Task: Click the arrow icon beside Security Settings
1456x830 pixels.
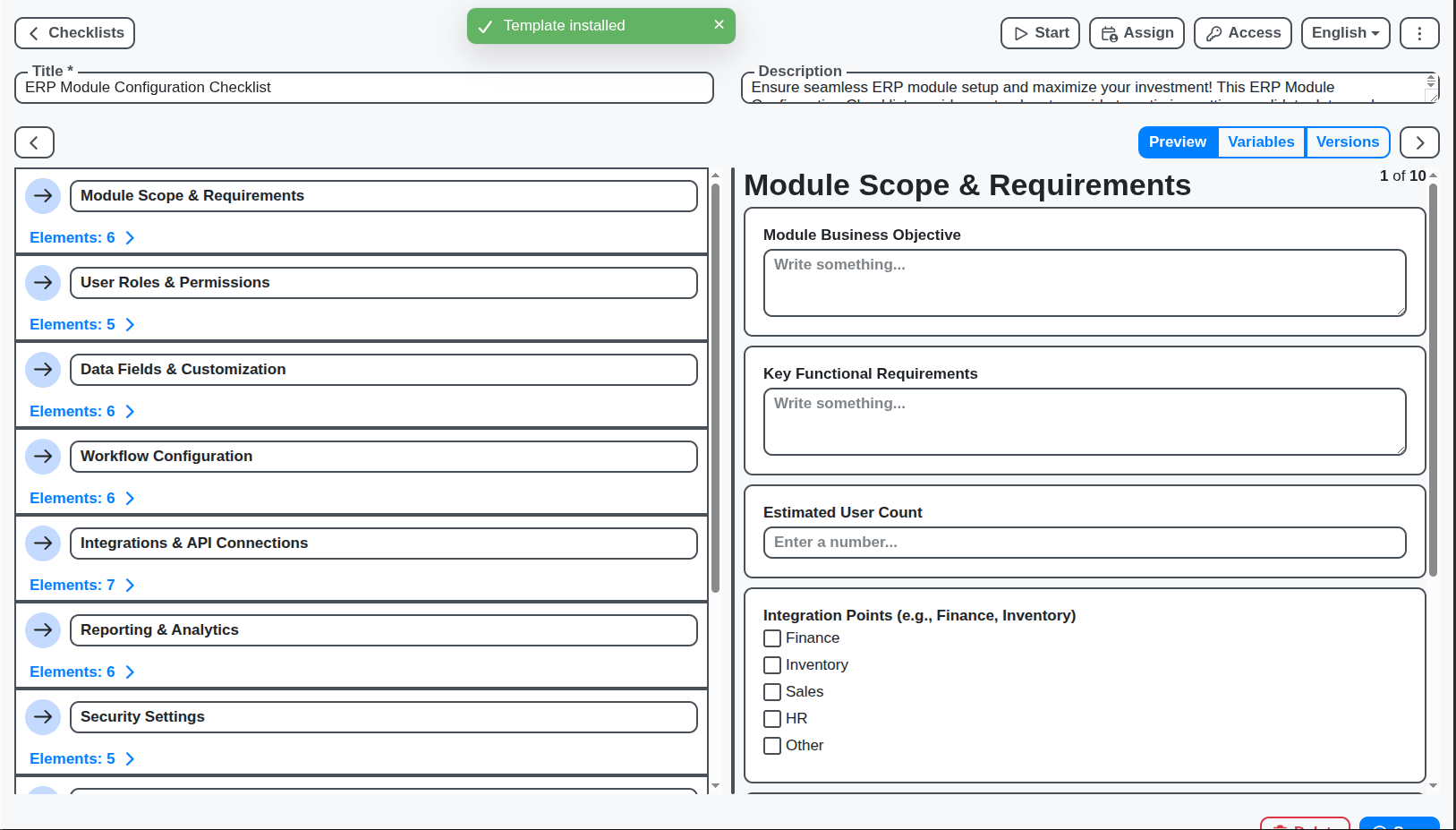Action: [x=42, y=716]
